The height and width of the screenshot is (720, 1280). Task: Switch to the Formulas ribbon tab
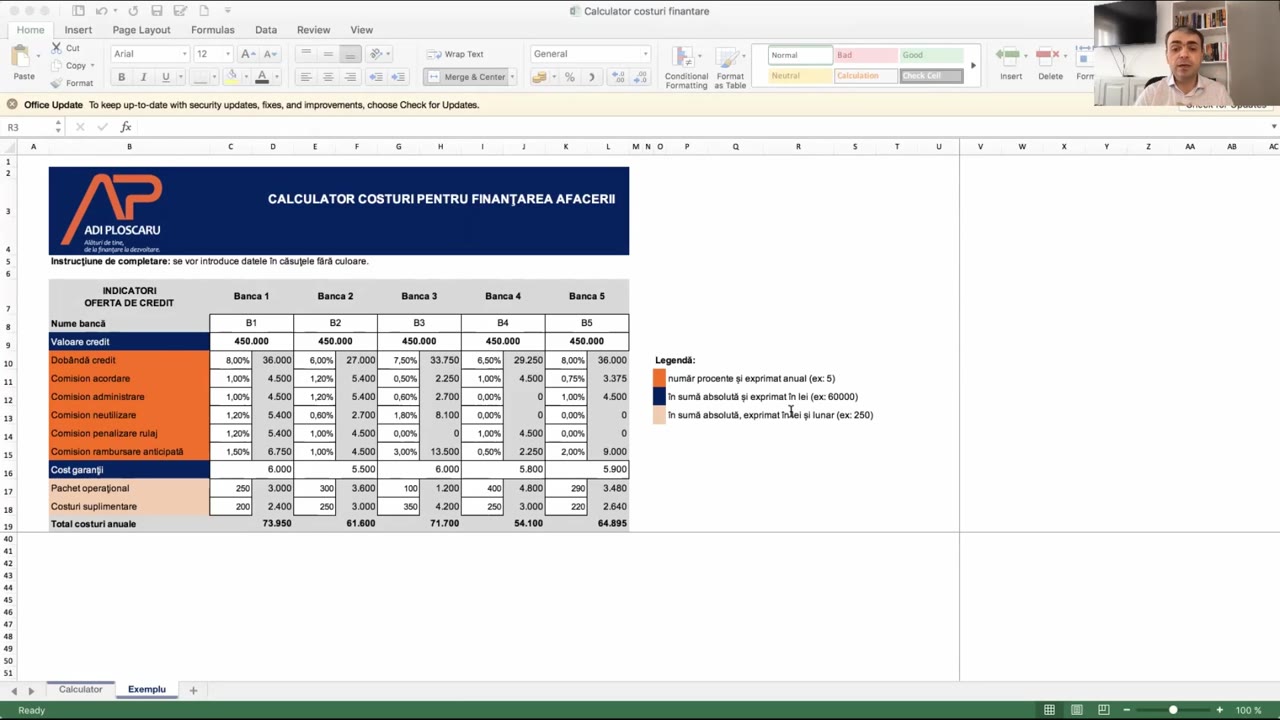pos(212,29)
